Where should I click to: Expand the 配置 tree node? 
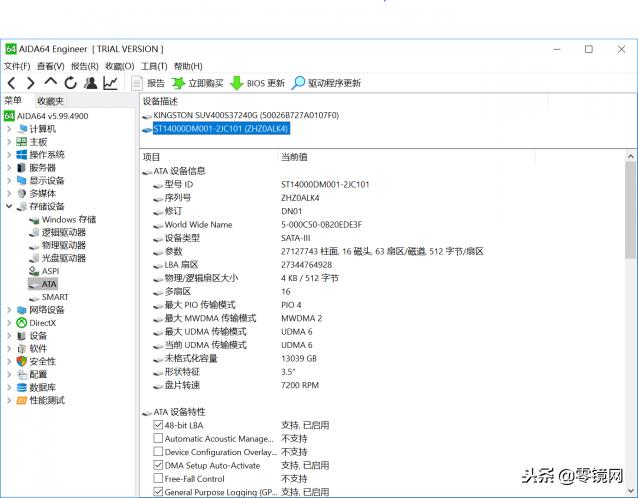tap(9, 374)
